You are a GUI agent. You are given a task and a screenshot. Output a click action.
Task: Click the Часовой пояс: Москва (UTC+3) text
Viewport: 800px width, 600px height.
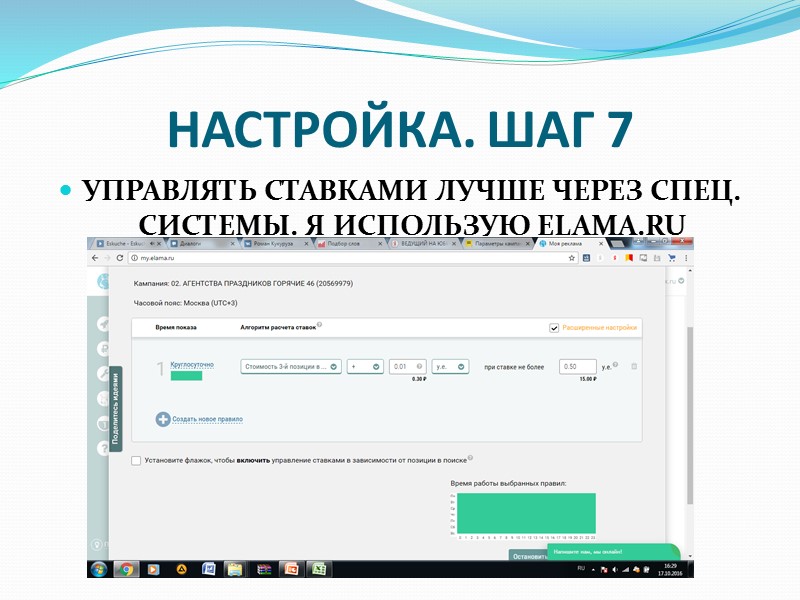186,303
